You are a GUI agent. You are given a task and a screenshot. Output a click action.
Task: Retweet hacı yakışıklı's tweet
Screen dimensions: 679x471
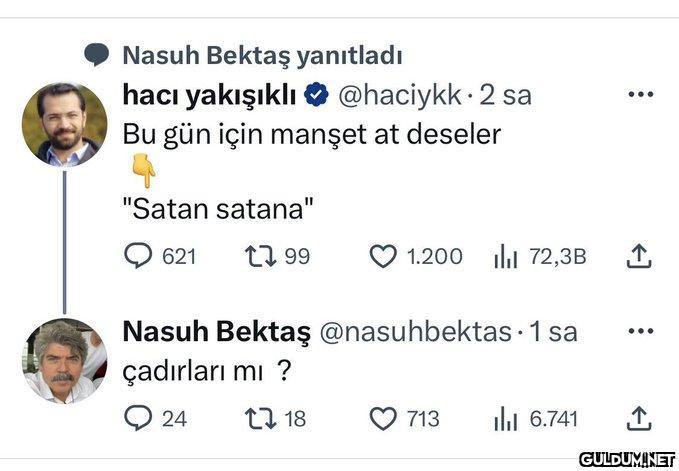pyautogui.click(x=259, y=257)
